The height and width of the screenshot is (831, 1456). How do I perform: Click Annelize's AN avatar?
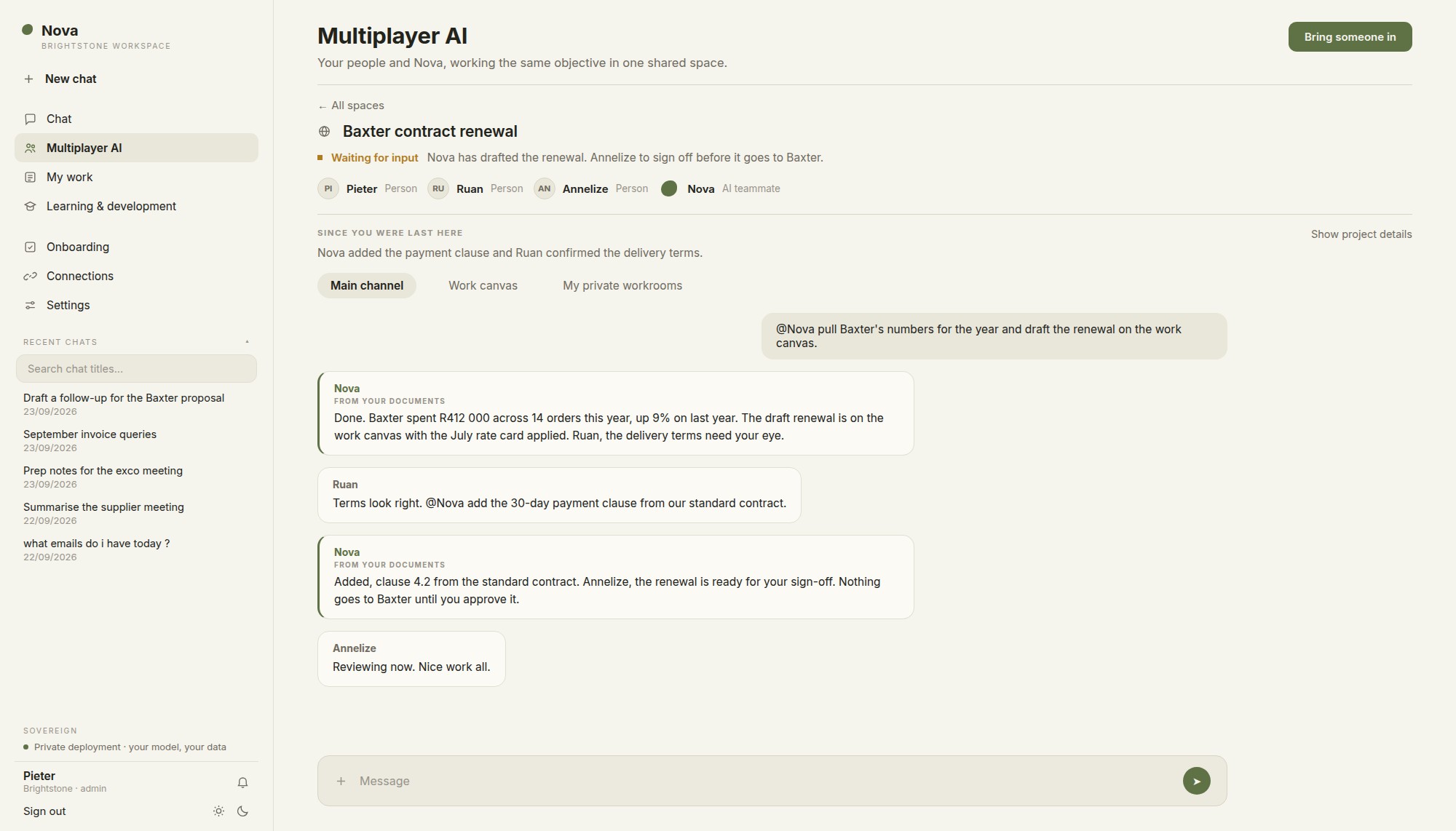[545, 188]
